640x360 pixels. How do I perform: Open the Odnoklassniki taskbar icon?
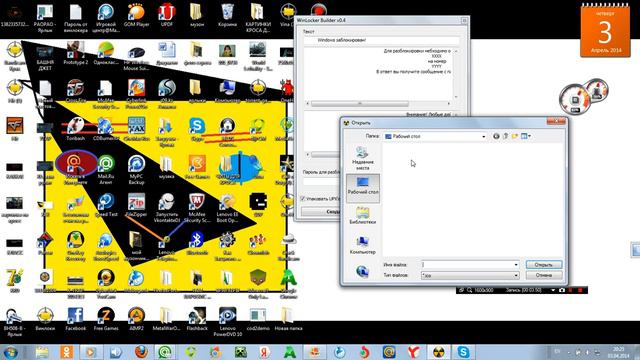pos(67,352)
